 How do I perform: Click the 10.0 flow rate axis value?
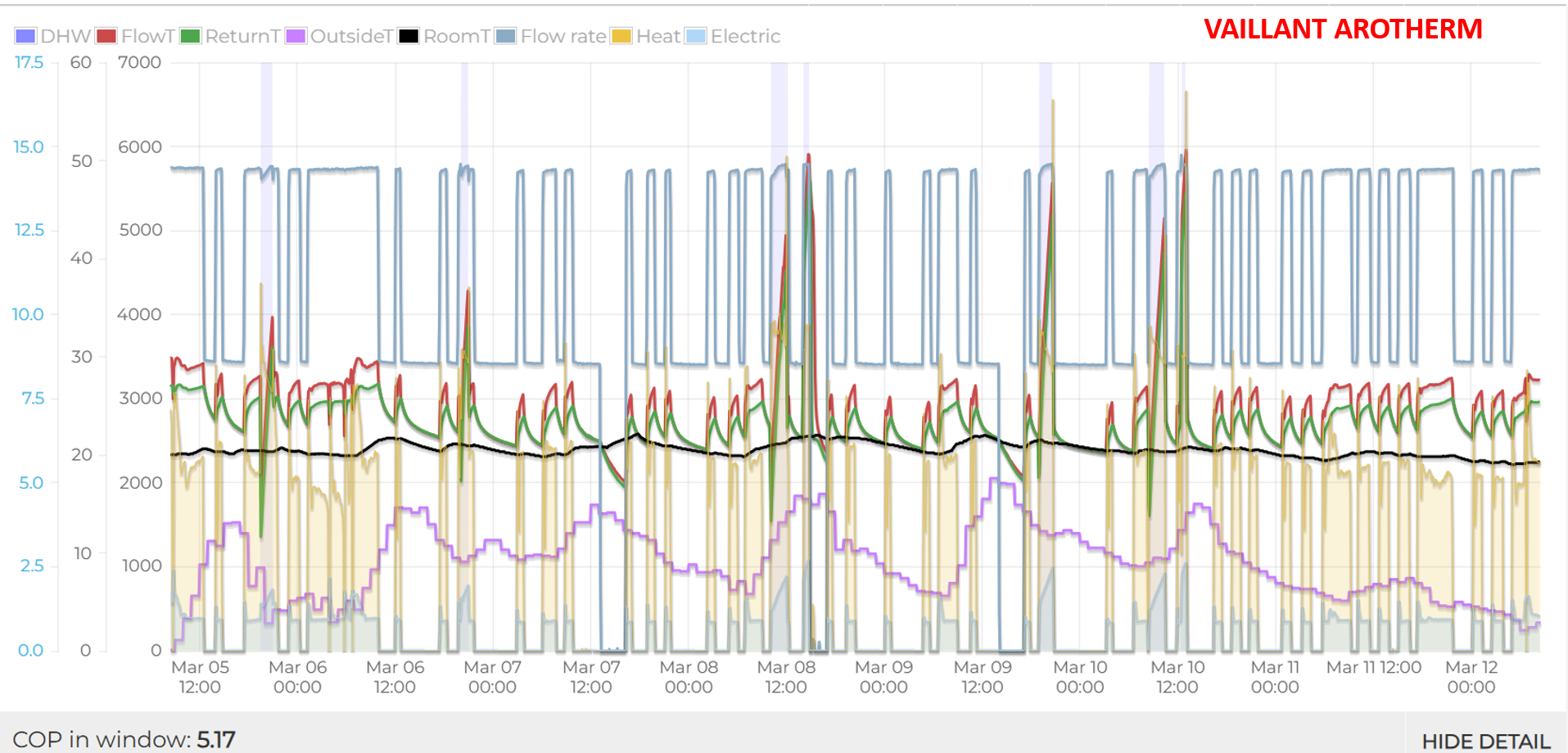click(28, 314)
